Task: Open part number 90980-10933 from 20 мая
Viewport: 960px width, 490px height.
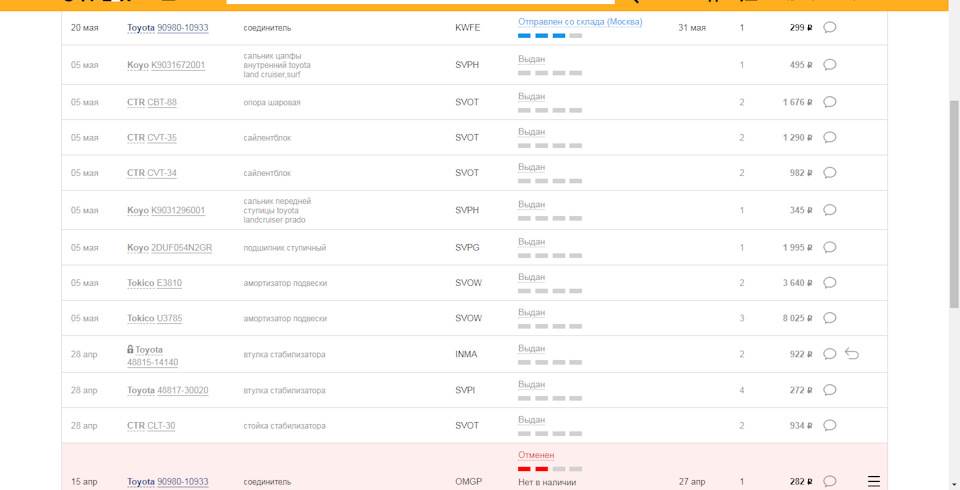Action: [x=182, y=28]
